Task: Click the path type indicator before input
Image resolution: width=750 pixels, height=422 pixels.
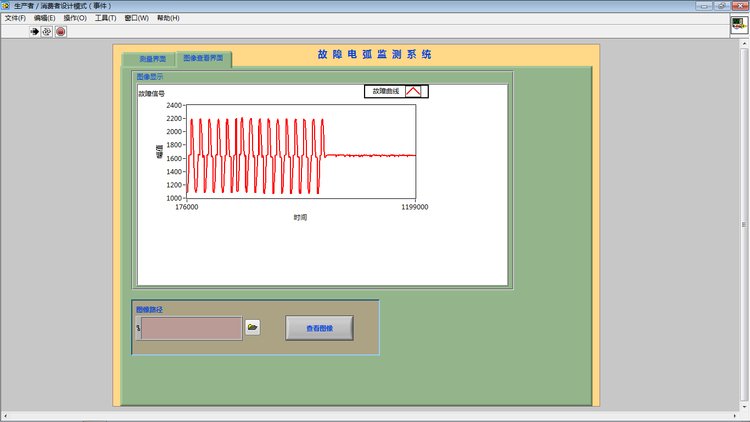Action: click(137, 328)
